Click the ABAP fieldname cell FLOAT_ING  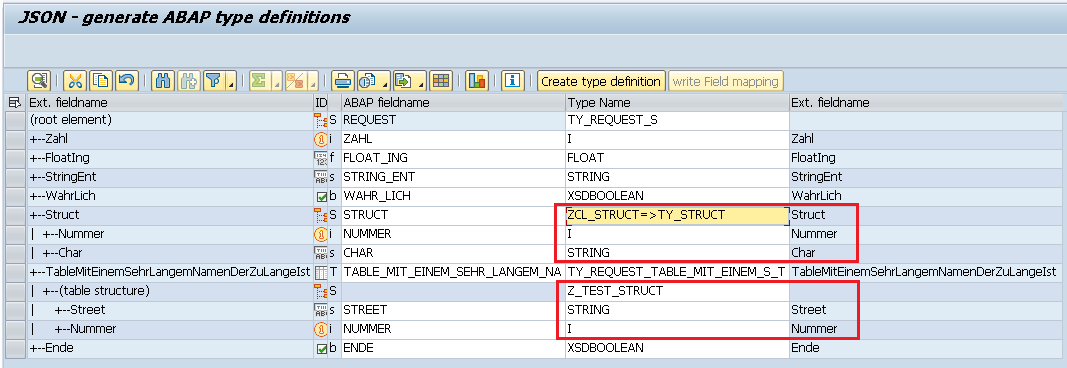click(453, 158)
